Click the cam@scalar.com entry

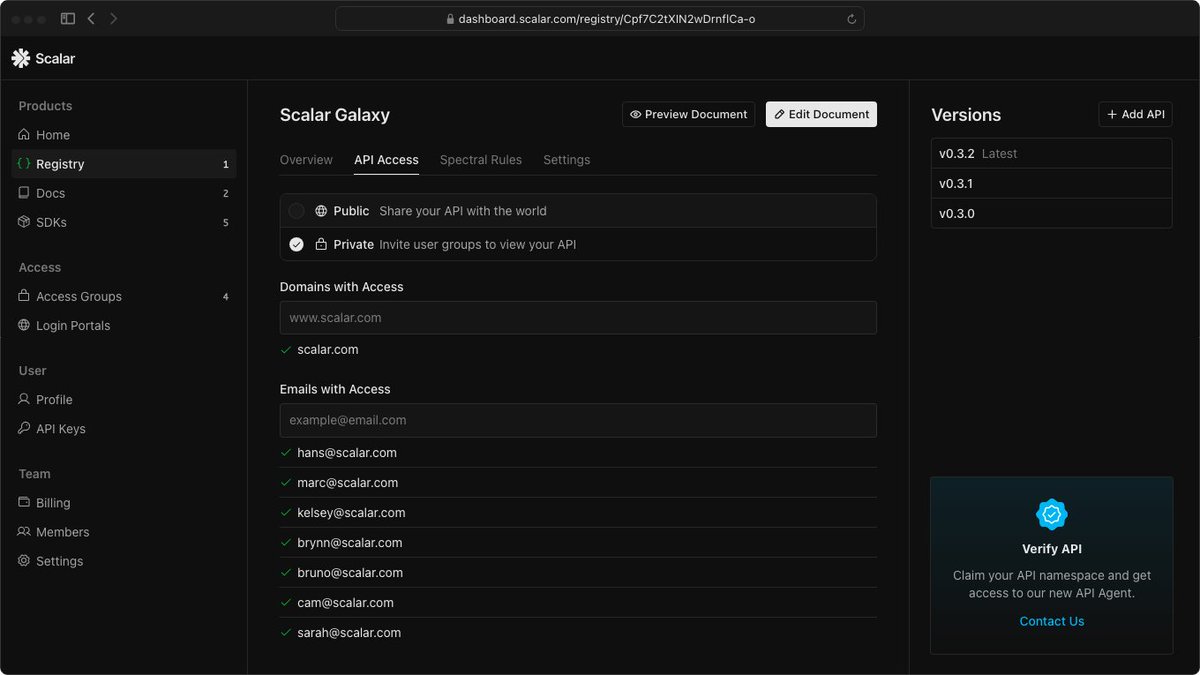(x=578, y=603)
